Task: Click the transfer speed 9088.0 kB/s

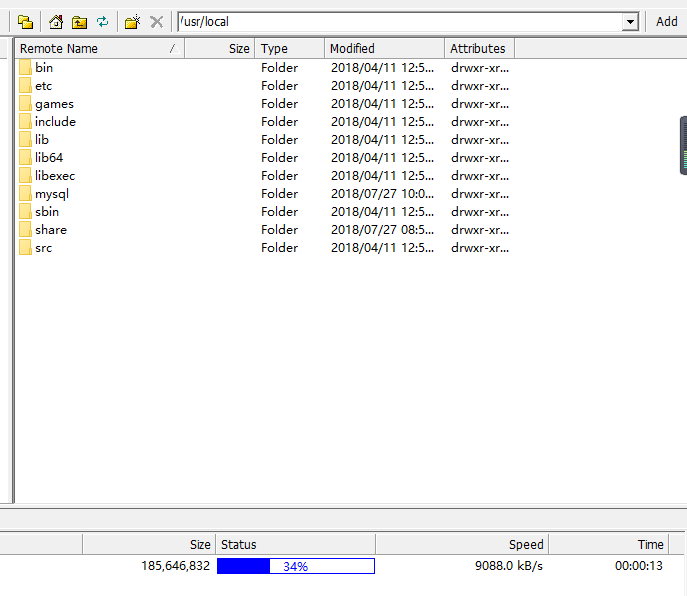Action: coord(509,566)
